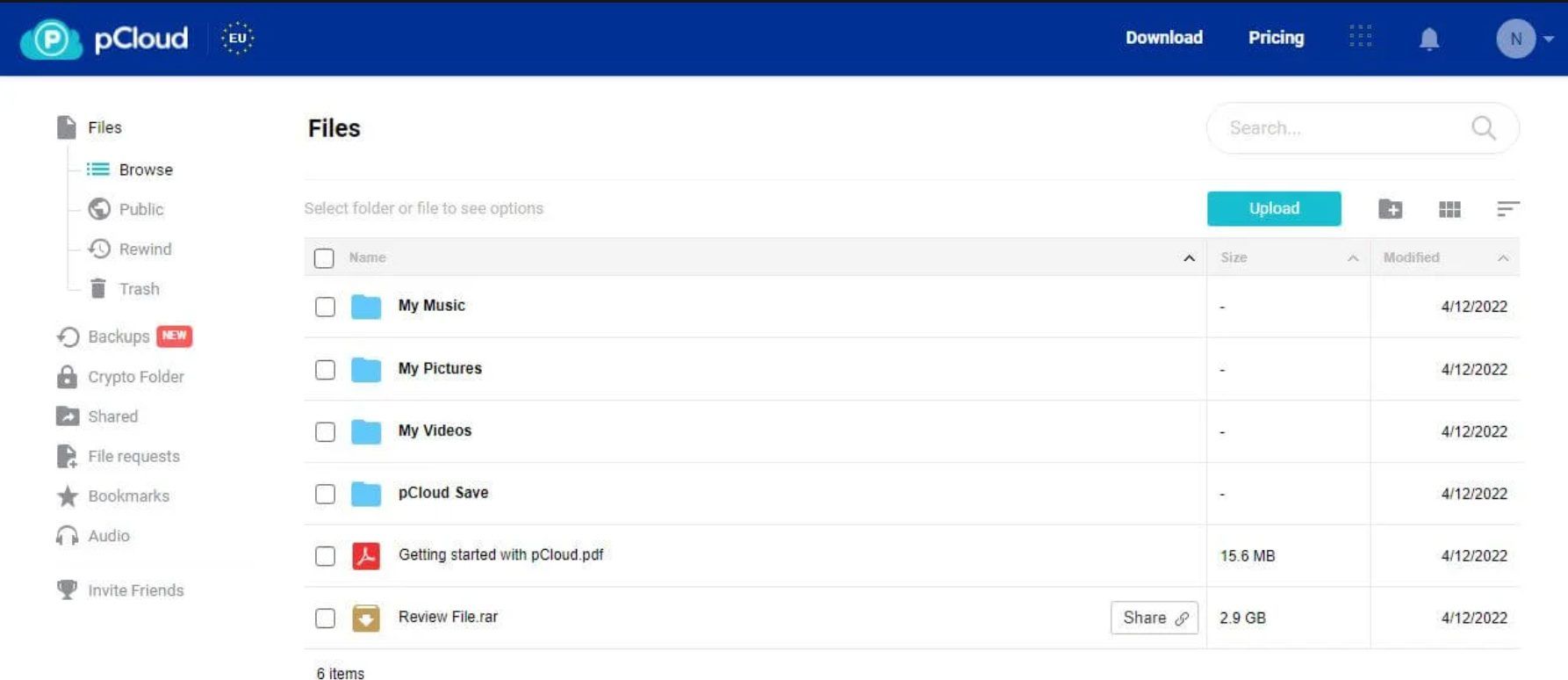Screen dimensions: 1568x680
Task: Open notifications bell
Action: pos(1429,39)
